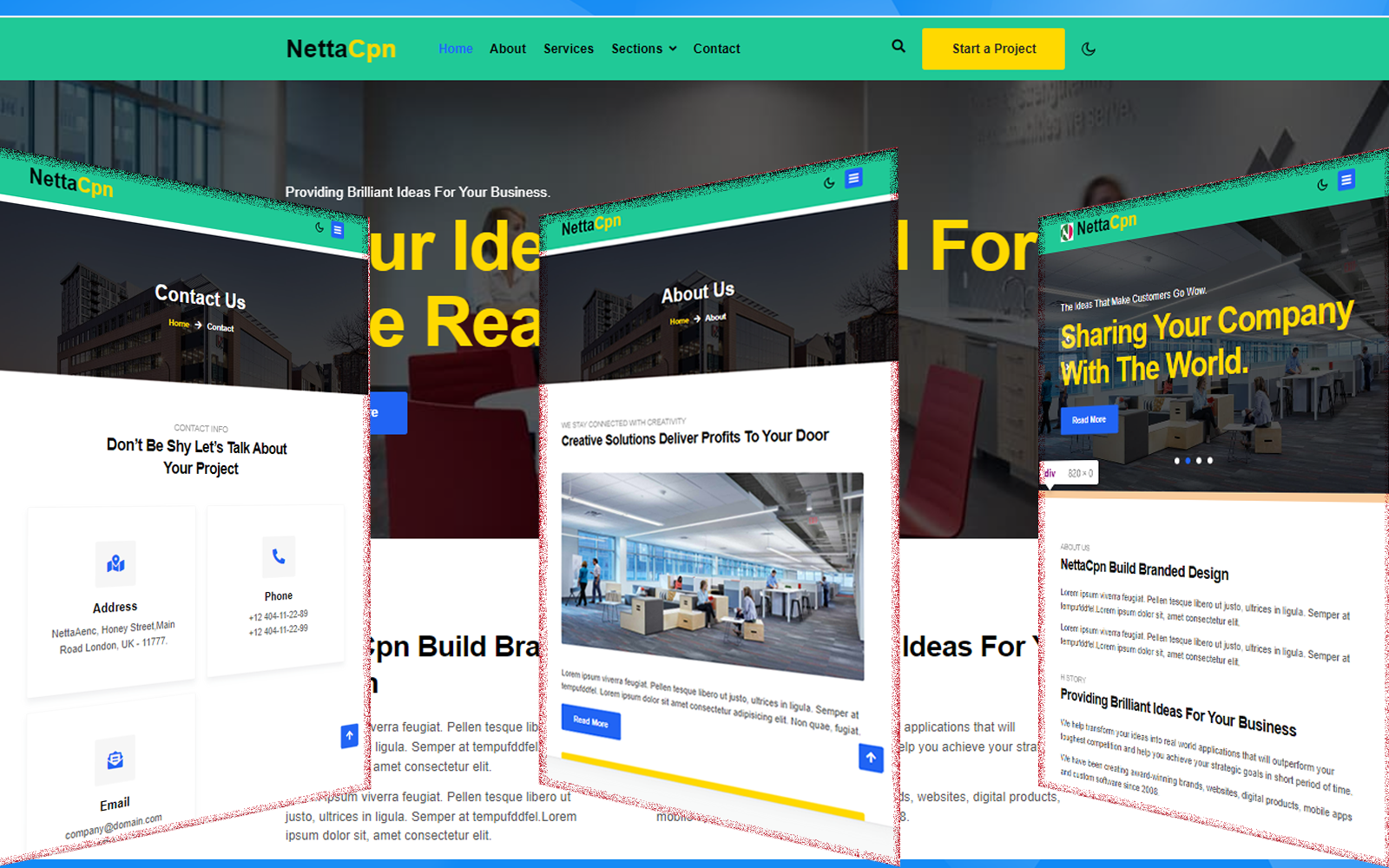Expand the Sections dropdown chevron
Screen dimensions: 1389x868
[x=673, y=49]
